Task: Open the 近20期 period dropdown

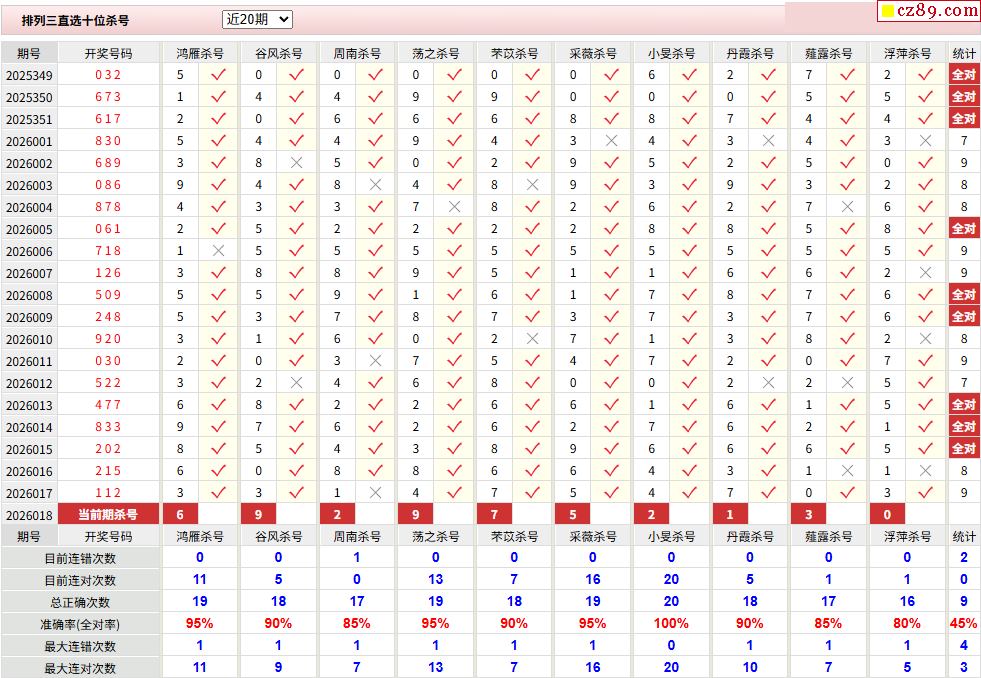Action: coord(257,19)
